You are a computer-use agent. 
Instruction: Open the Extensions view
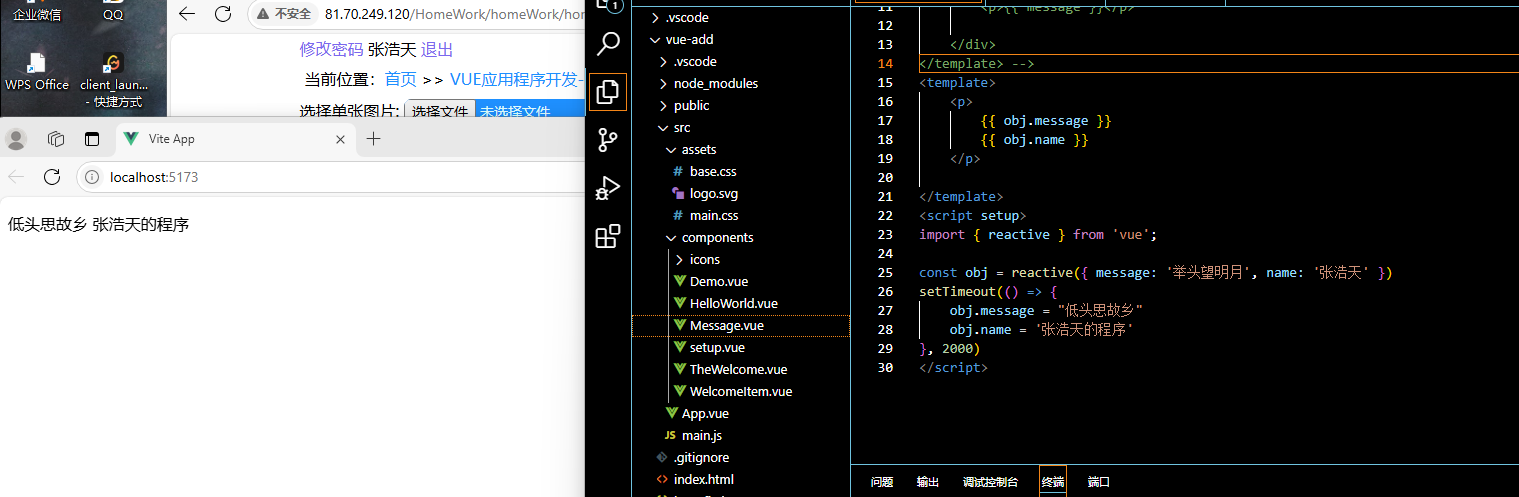click(608, 236)
